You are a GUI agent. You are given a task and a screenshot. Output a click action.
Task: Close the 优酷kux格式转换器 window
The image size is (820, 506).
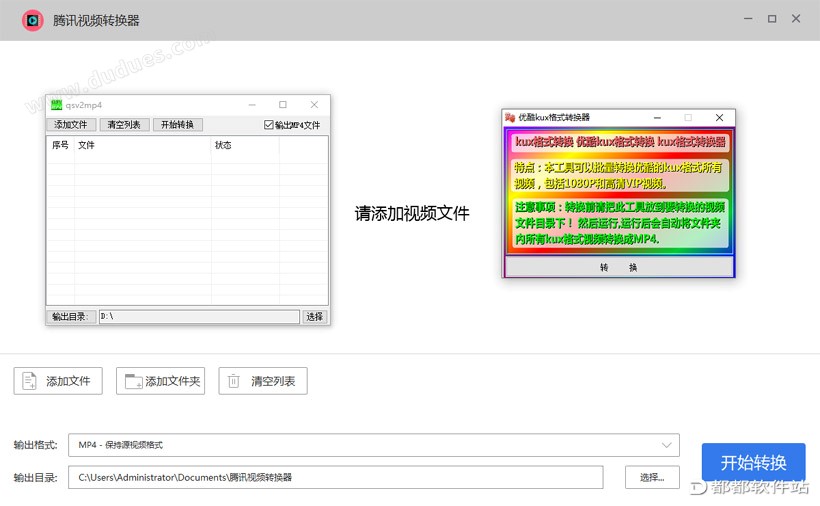click(x=720, y=118)
